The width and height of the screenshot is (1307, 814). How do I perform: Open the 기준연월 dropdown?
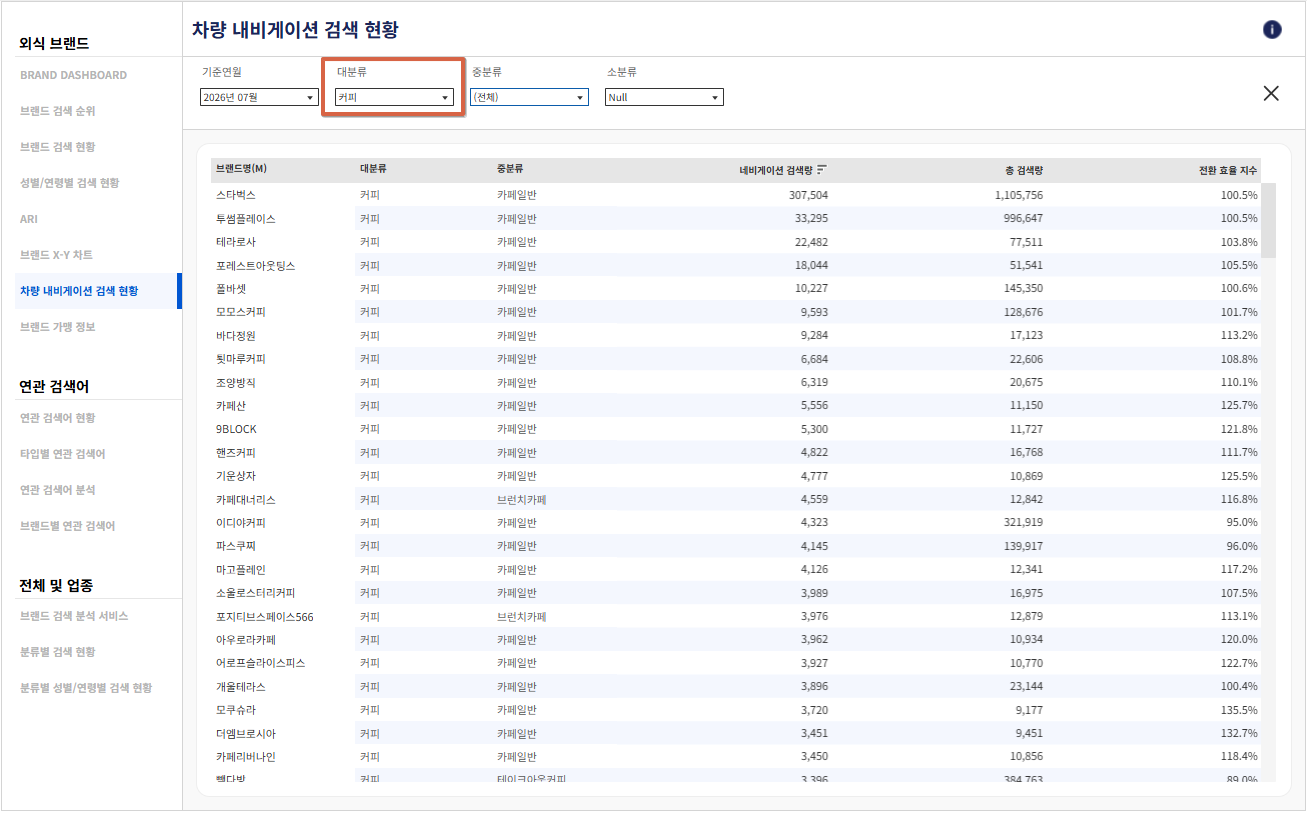click(x=259, y=97)
